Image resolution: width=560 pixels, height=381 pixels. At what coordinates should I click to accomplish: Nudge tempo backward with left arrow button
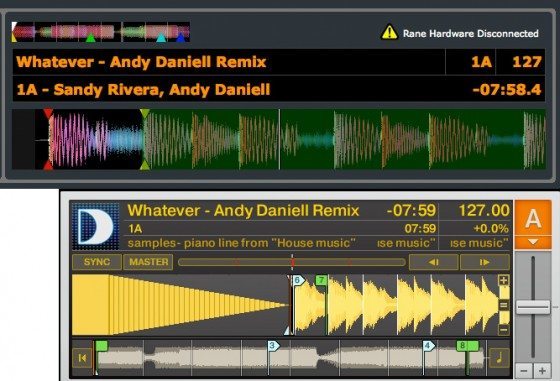coord(433,262)
